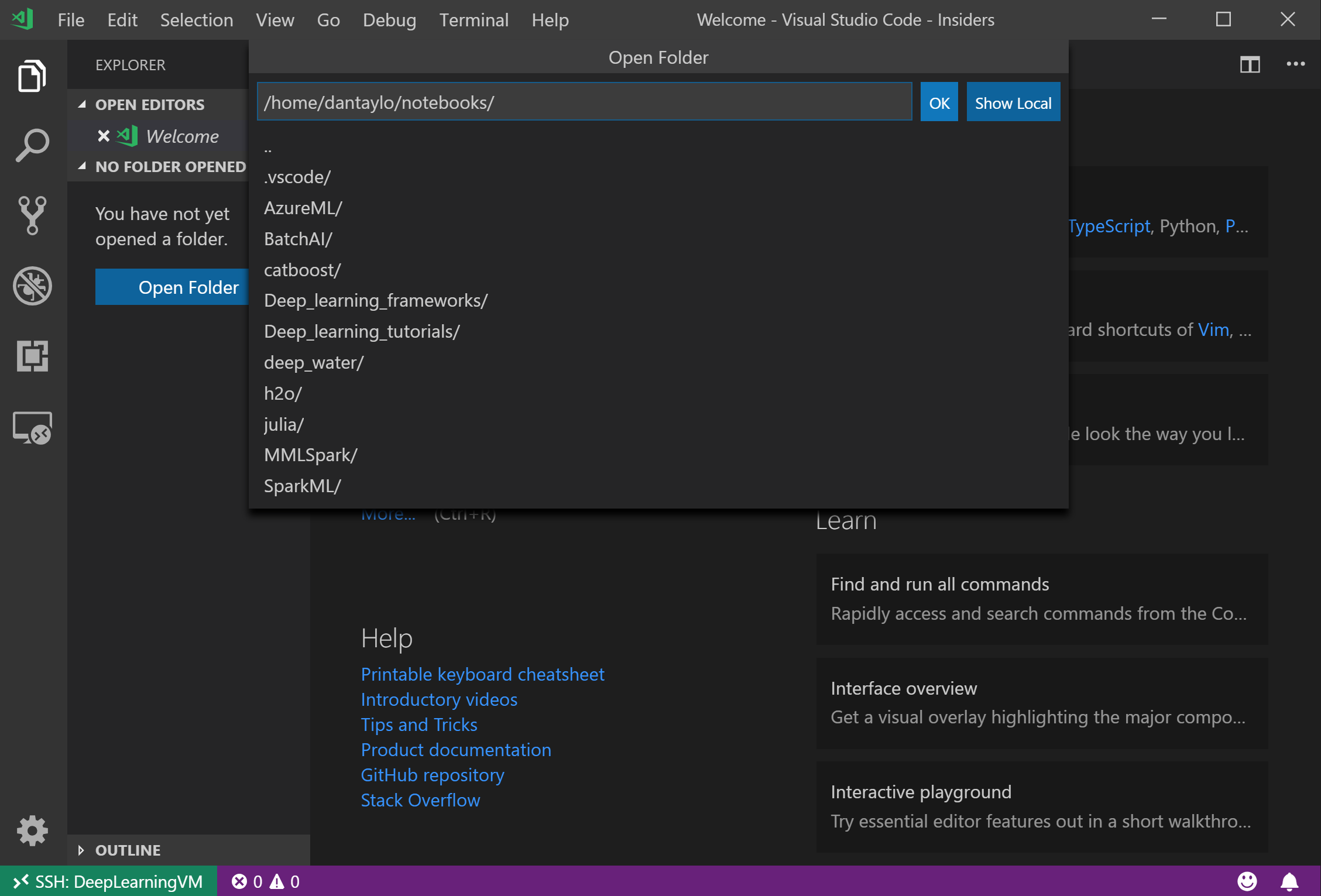Viewport: 1321px width, 896px height.
Task: Click the folder path input field
Action: (x=583, y=102)
